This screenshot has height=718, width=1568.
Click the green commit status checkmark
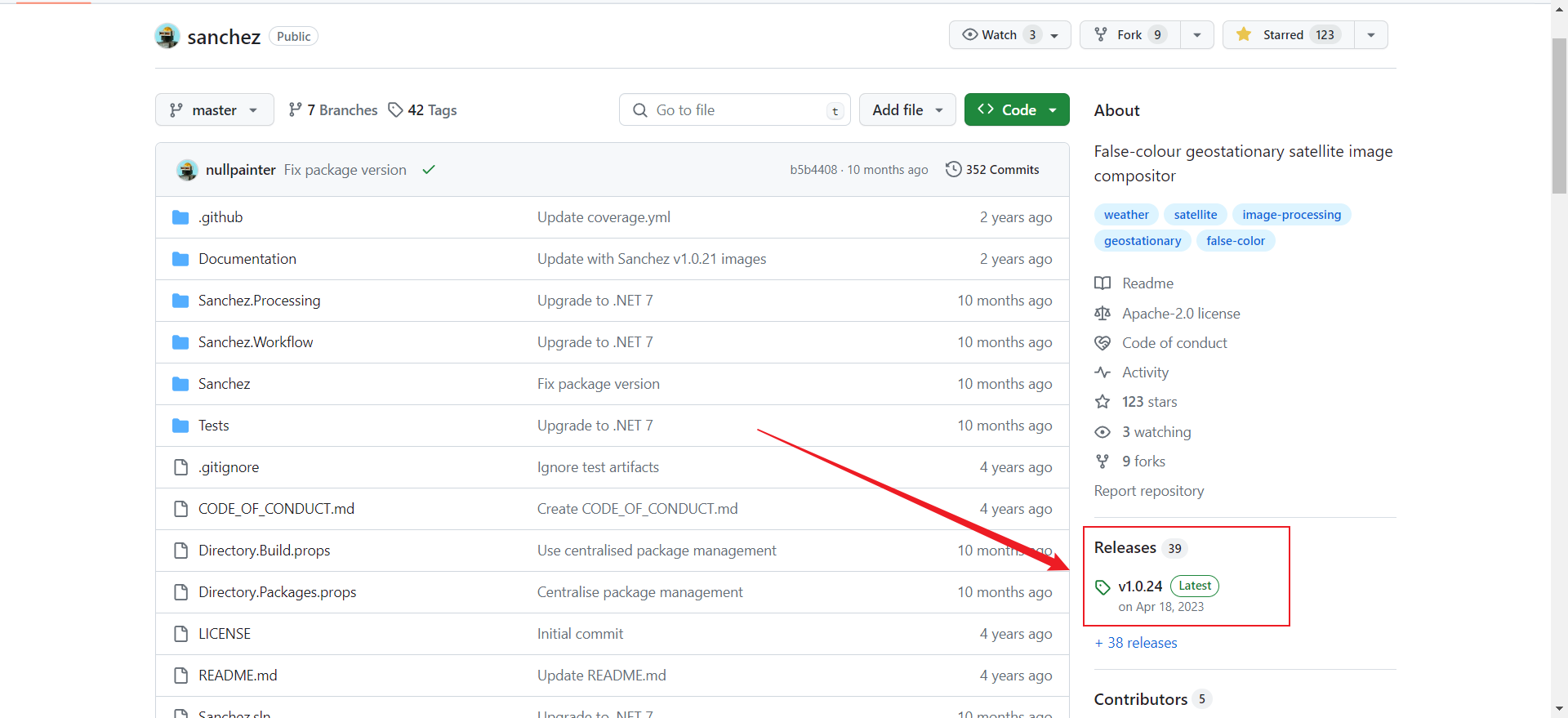429,170
